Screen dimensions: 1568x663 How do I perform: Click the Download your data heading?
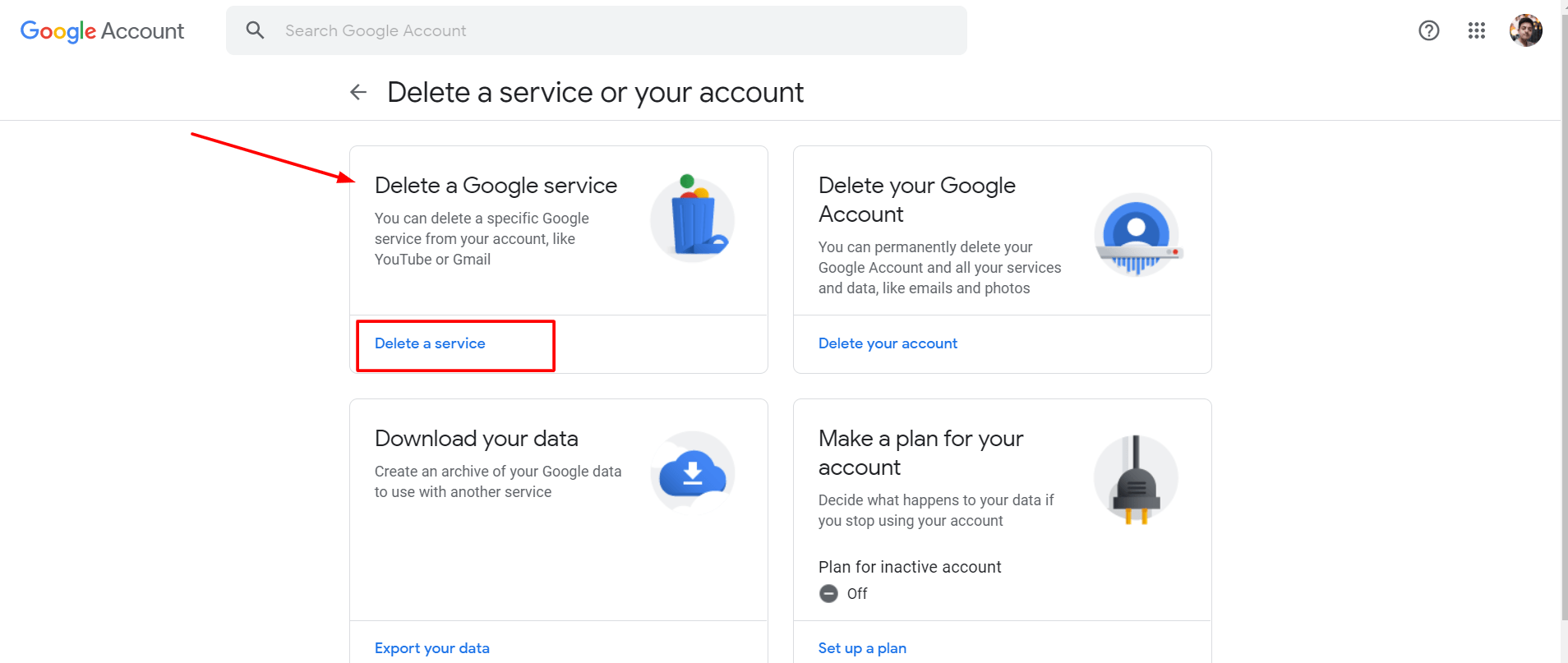[477, 439]
